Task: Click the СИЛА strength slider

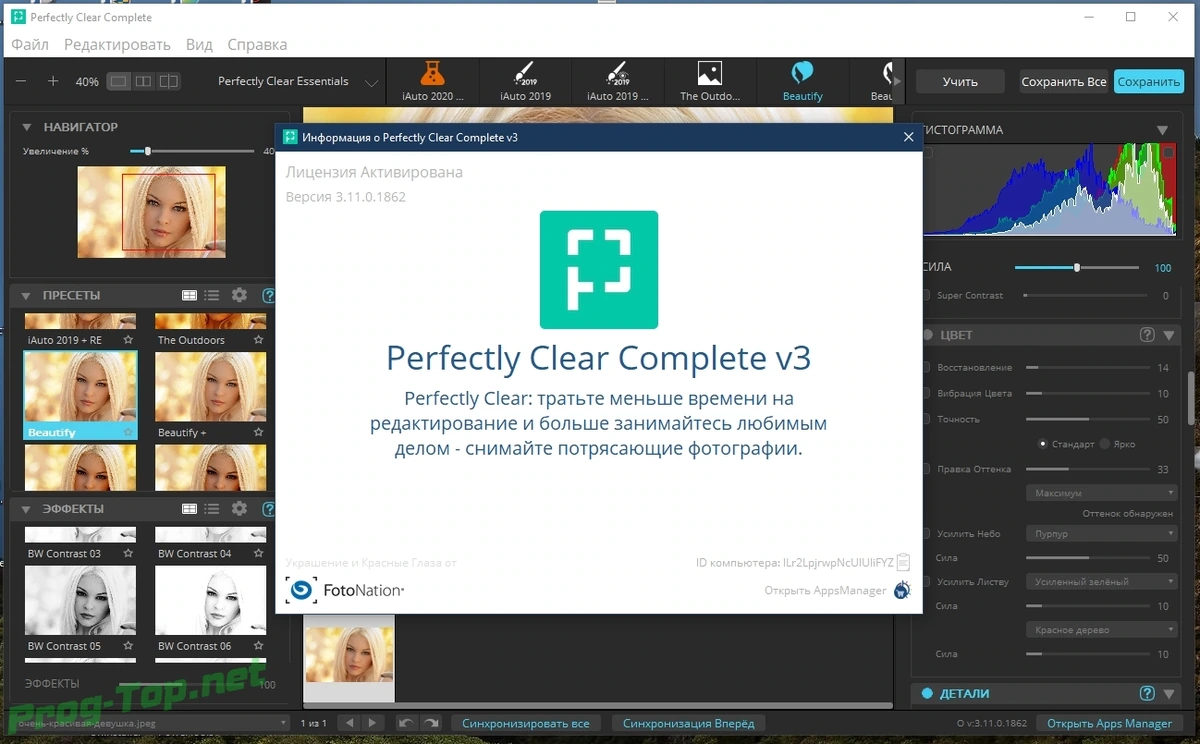Action: coord(1077,268)
